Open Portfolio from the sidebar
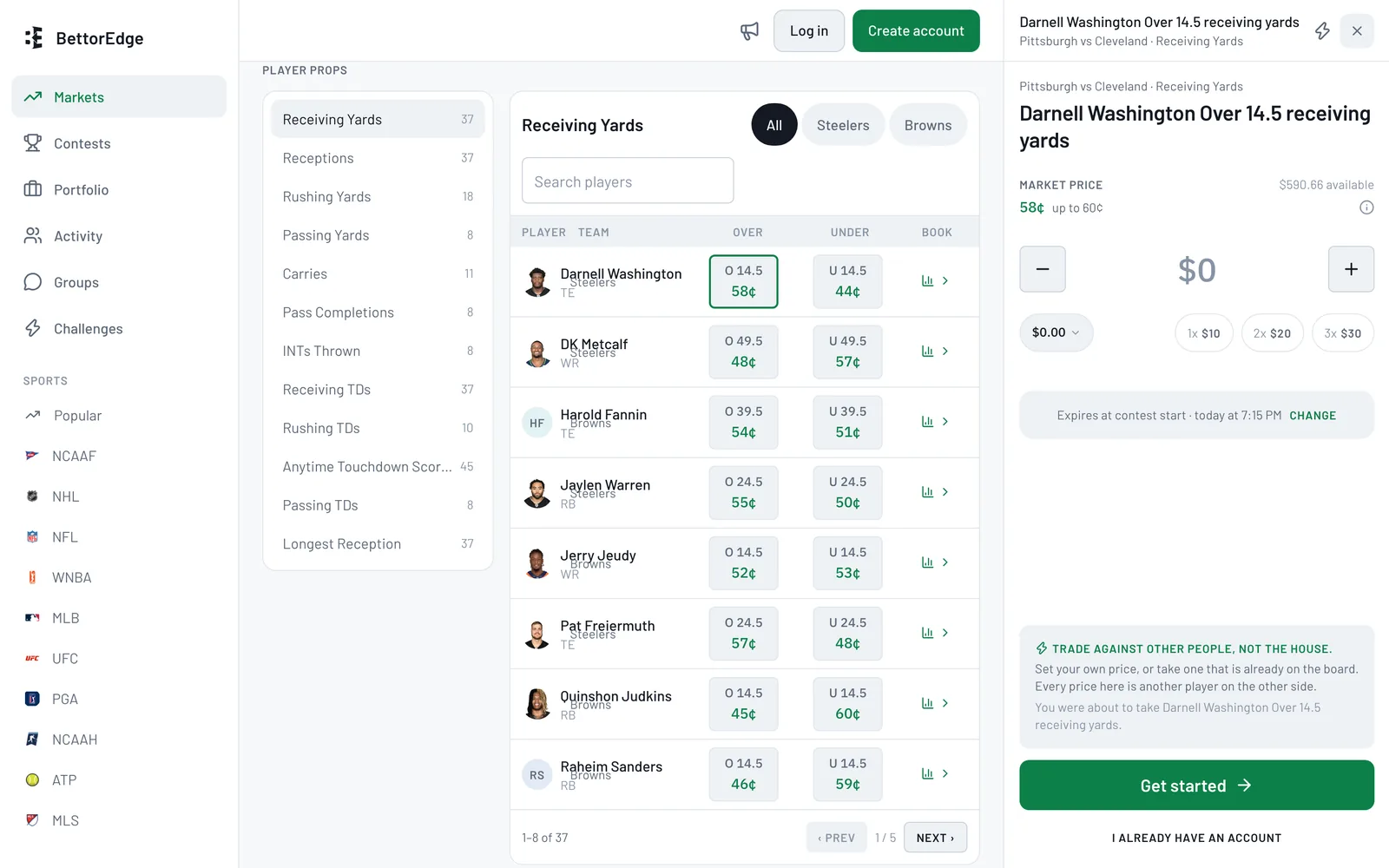The image size is (1389, 868). coord(119,189)
